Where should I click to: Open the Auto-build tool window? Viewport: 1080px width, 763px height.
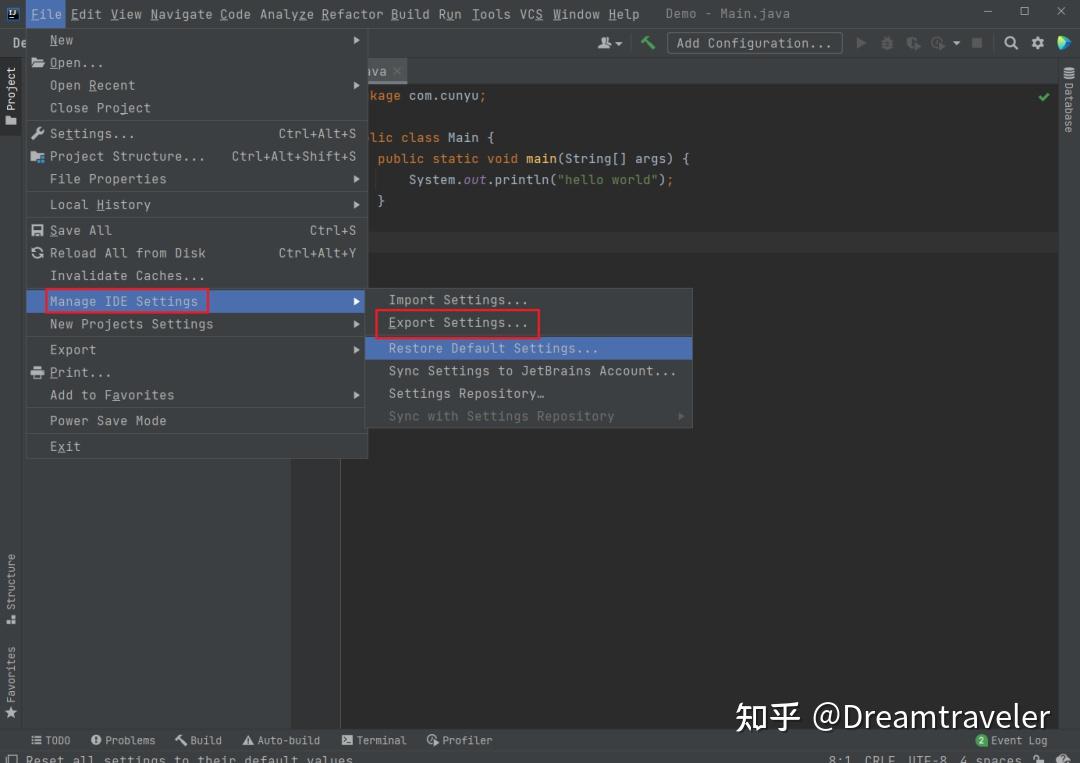[281, 740]
